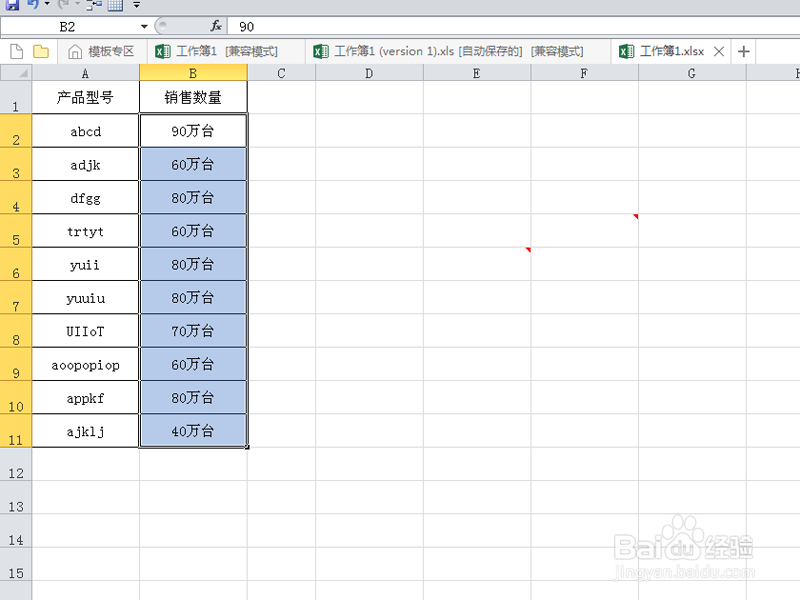This screenshot has width=800, height=600.
Task: Open the 模板专区 home tab
Action: [101, 52]
